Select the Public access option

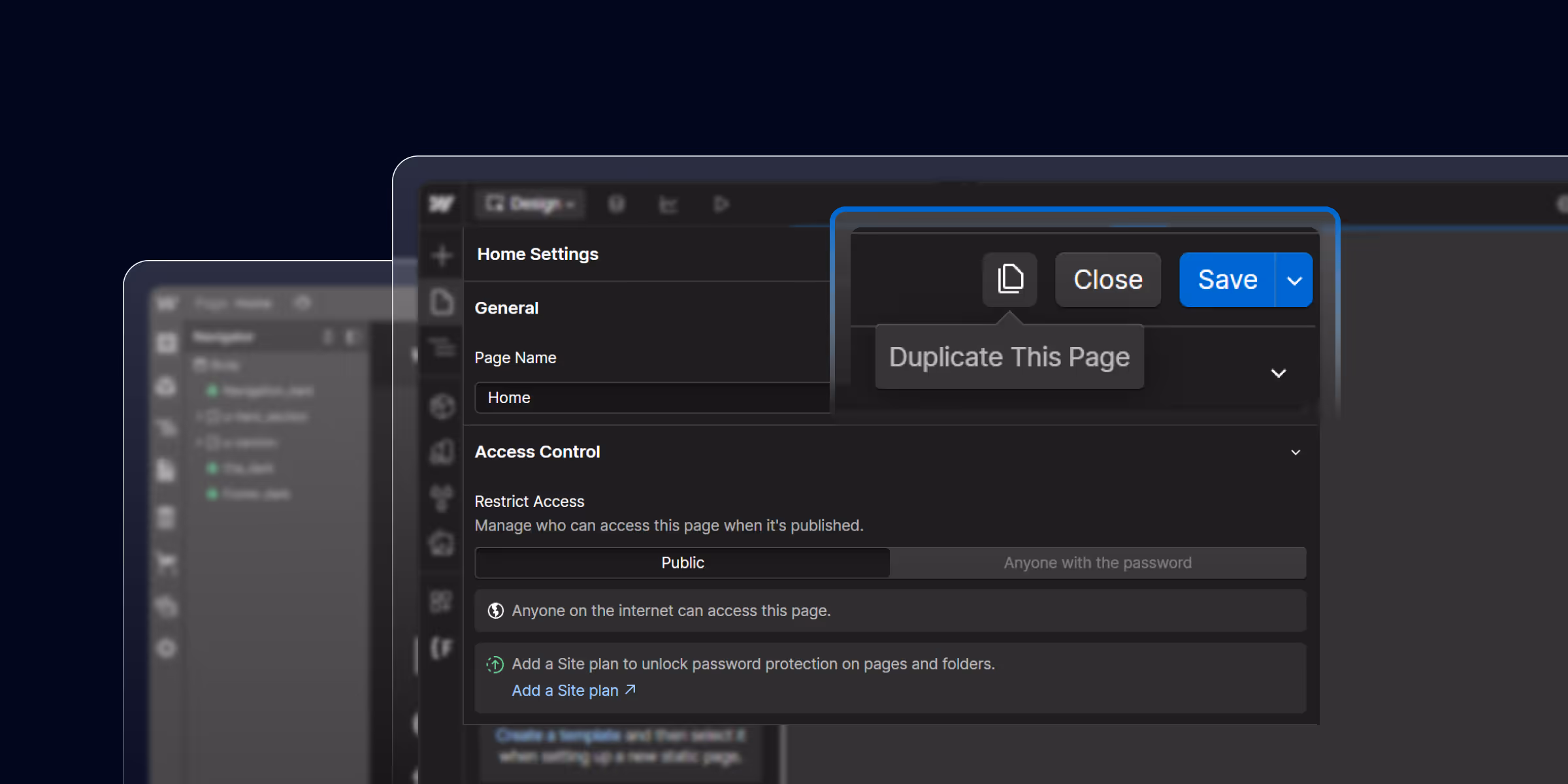click(682, 563)
